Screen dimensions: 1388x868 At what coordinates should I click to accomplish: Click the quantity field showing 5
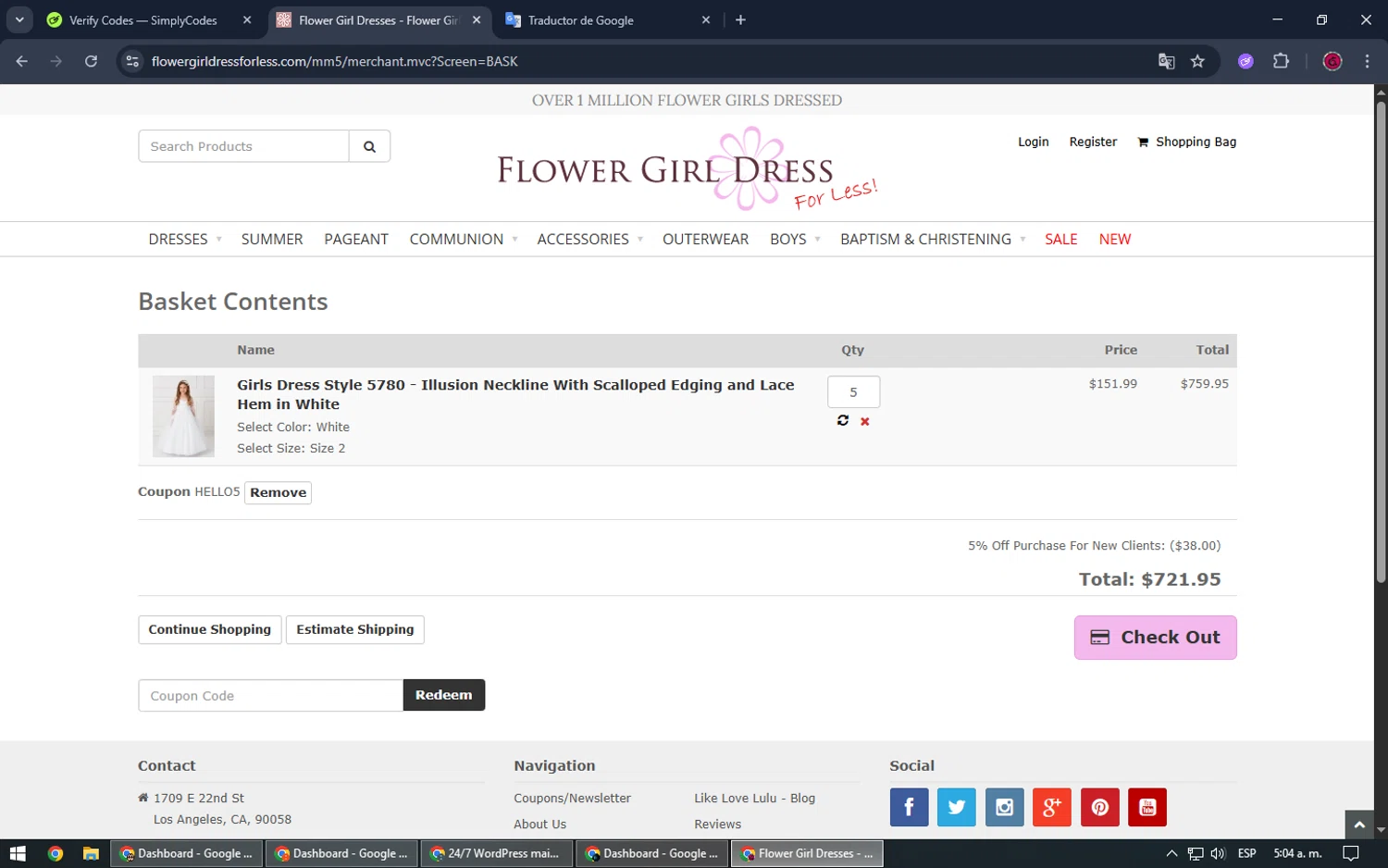pos(853,392)
